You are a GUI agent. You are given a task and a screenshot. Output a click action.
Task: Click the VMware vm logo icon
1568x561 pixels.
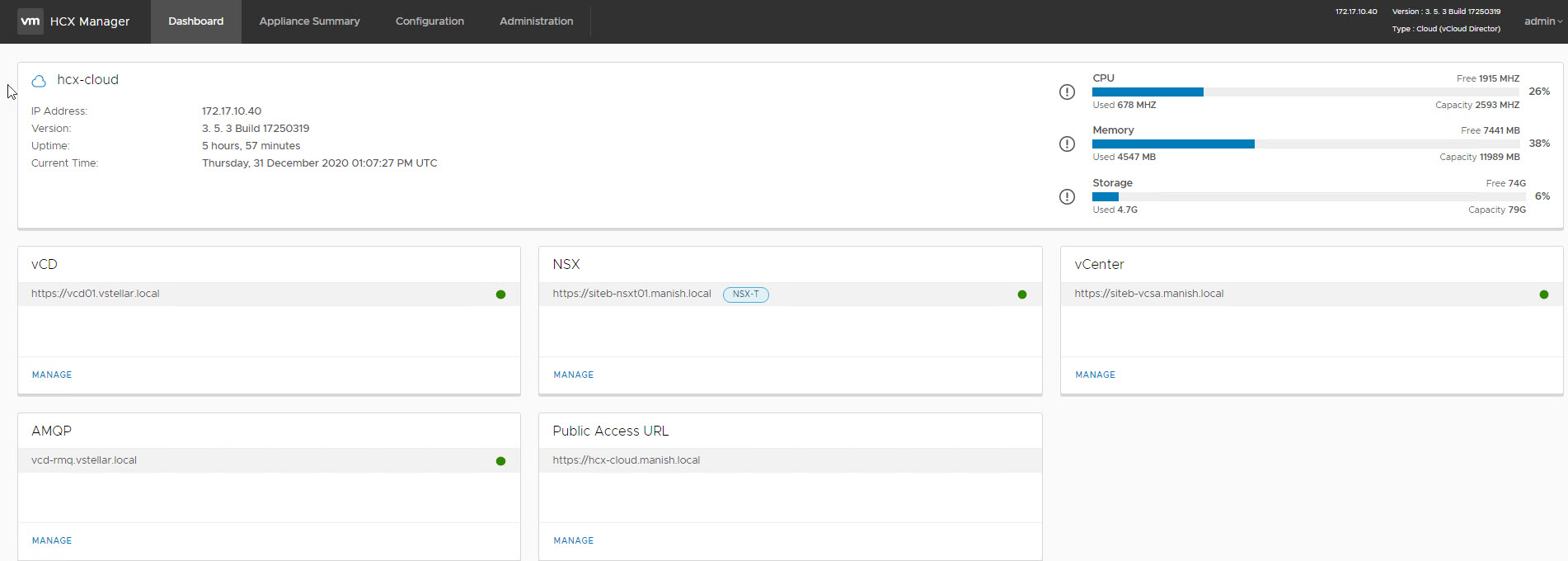(x=31, y=21)
